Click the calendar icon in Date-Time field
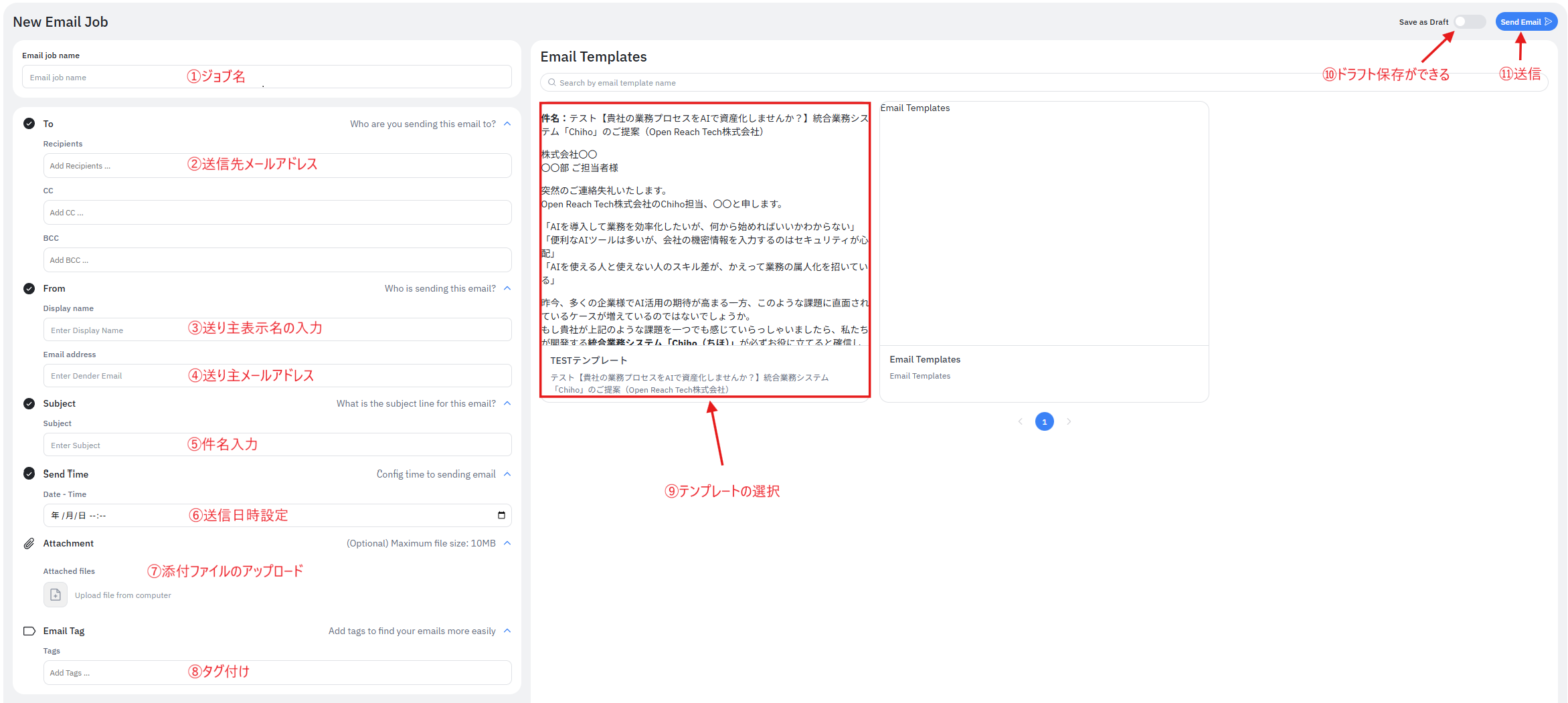Image resolution: width=1568 pixels, height=703 pixels. tap(501, 515)
